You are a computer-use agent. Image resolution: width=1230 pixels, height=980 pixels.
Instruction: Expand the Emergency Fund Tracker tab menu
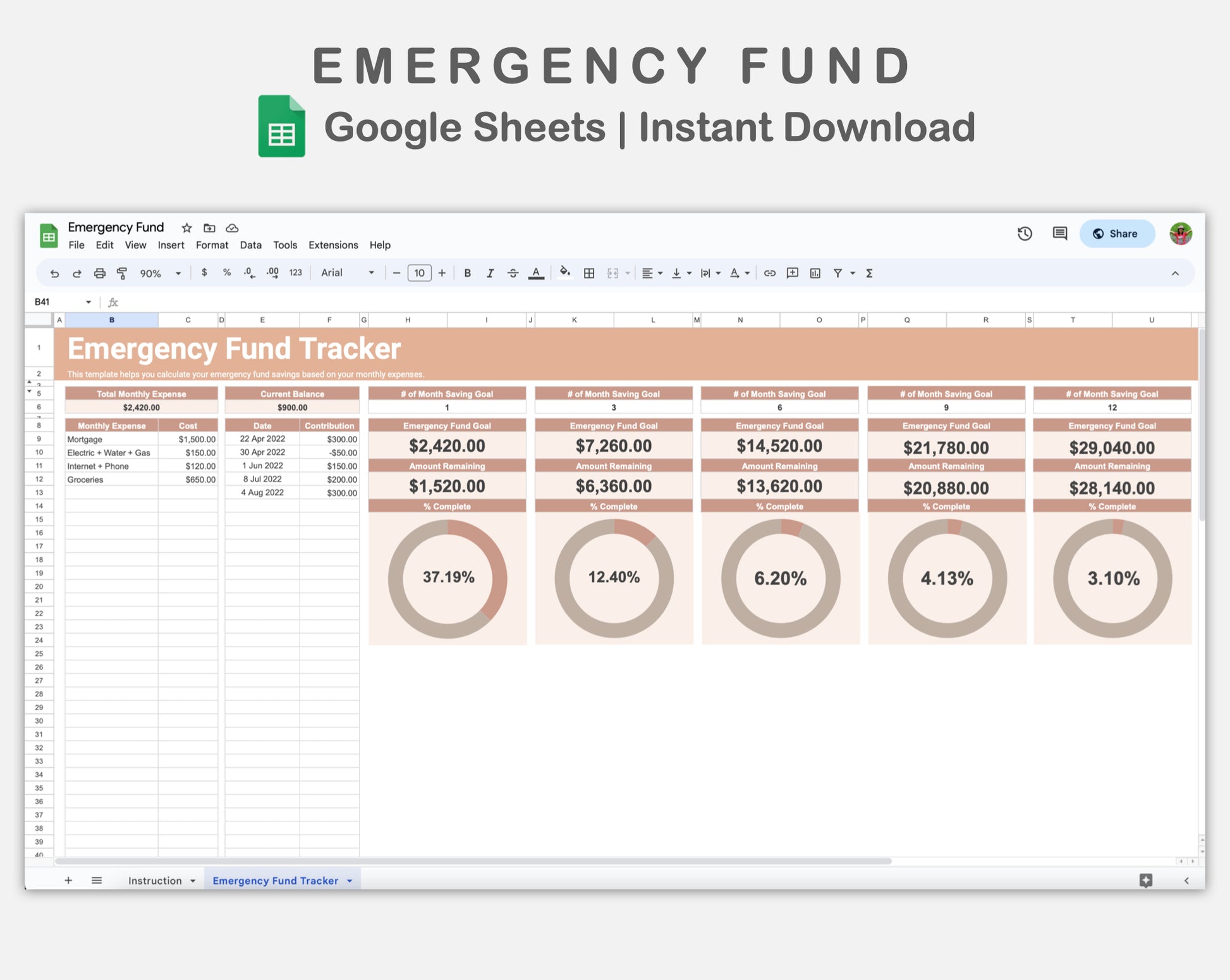350,881
